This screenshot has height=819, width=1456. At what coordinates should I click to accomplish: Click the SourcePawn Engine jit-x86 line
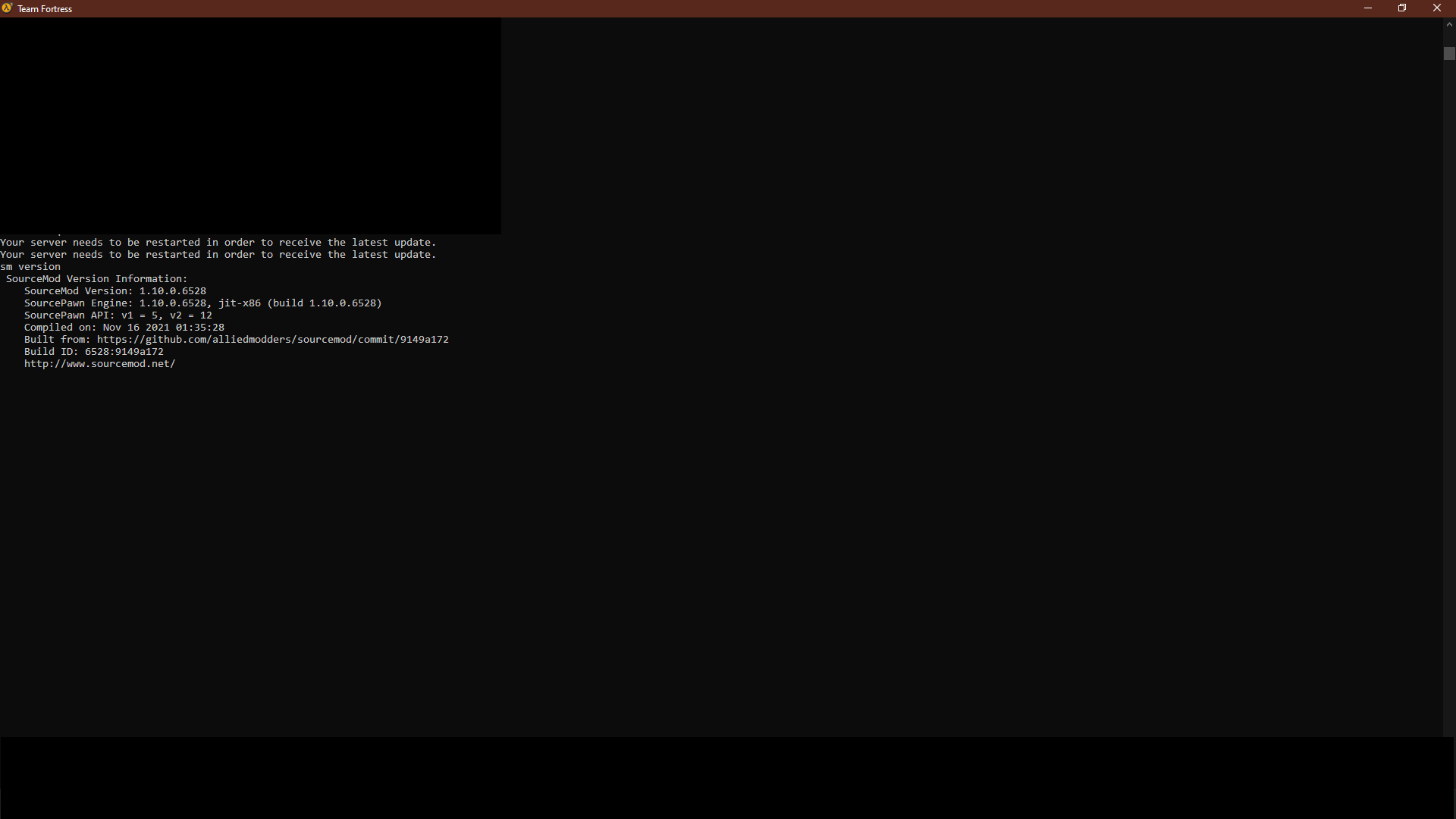coord(202,303)
